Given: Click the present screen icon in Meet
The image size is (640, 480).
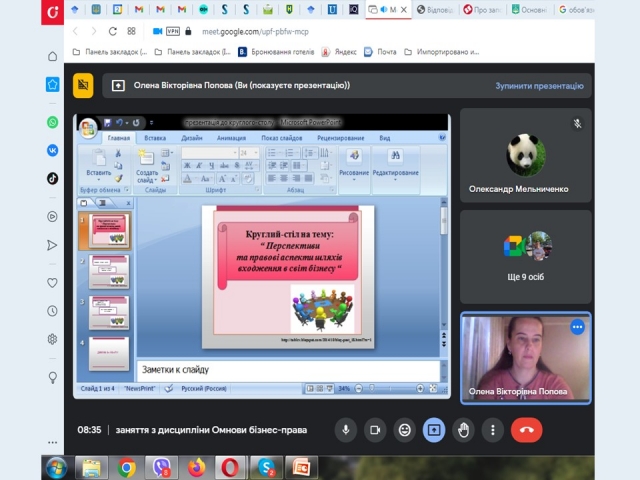Looking at the screenshot, I should point(434,429).
